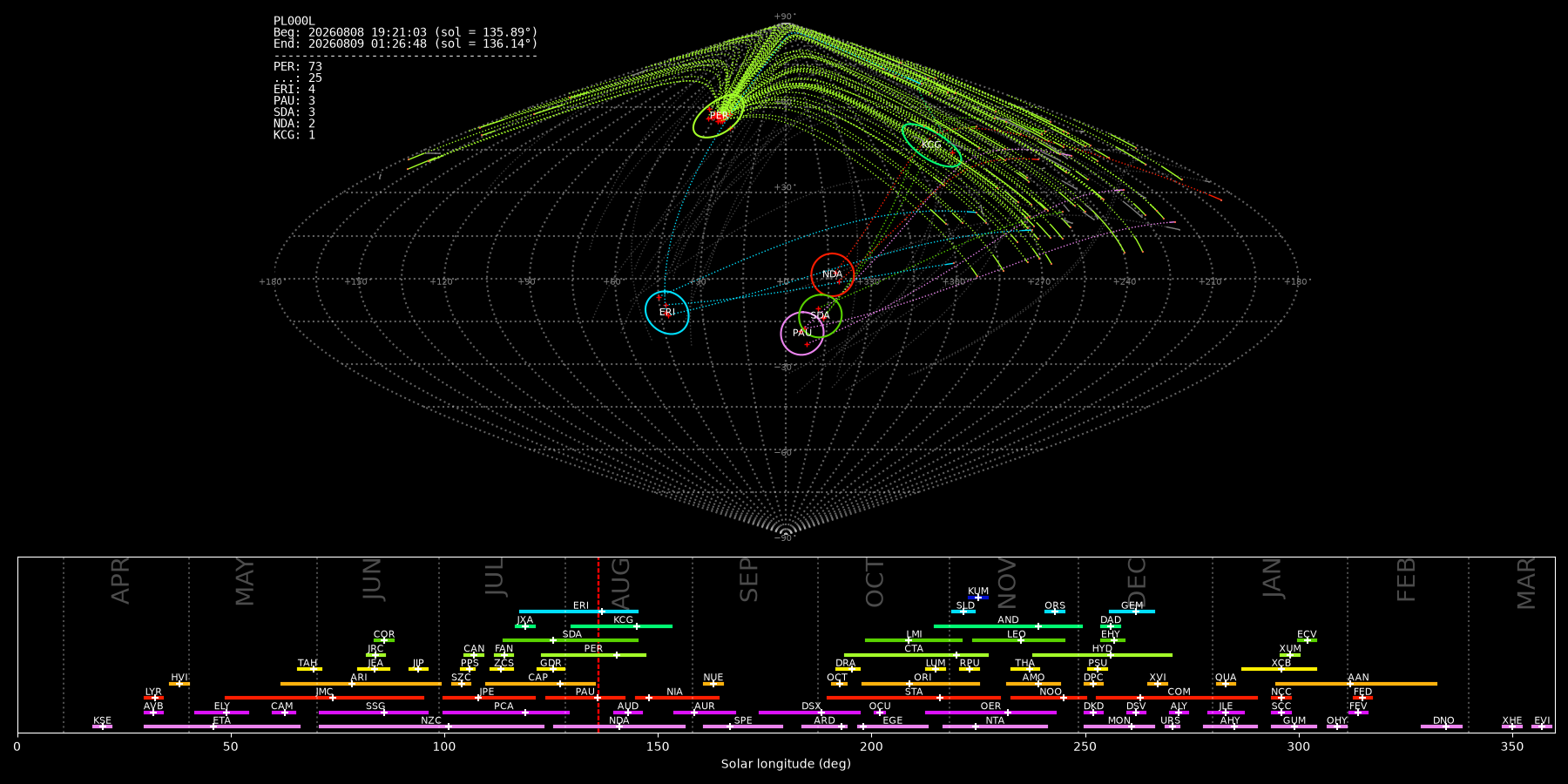Click the AND shower timeline bar
Viewport: 1568px width, 784px height.
click(x=1008, y=626)
